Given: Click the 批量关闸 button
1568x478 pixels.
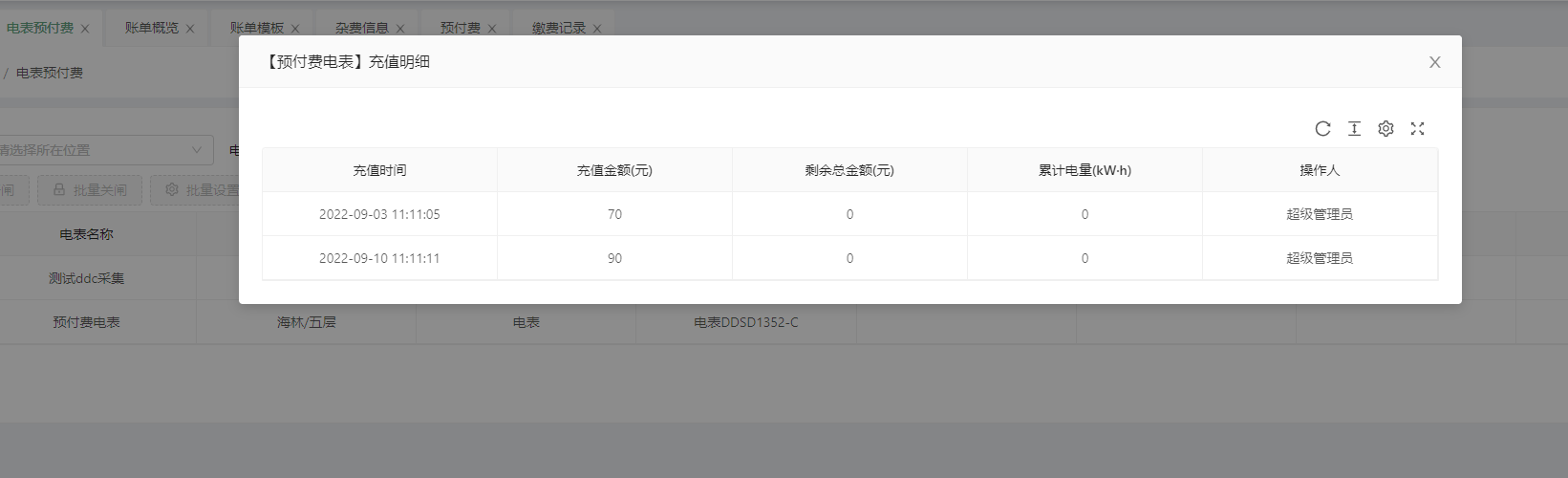Looking at the screenshot, I should click(90, 190).
